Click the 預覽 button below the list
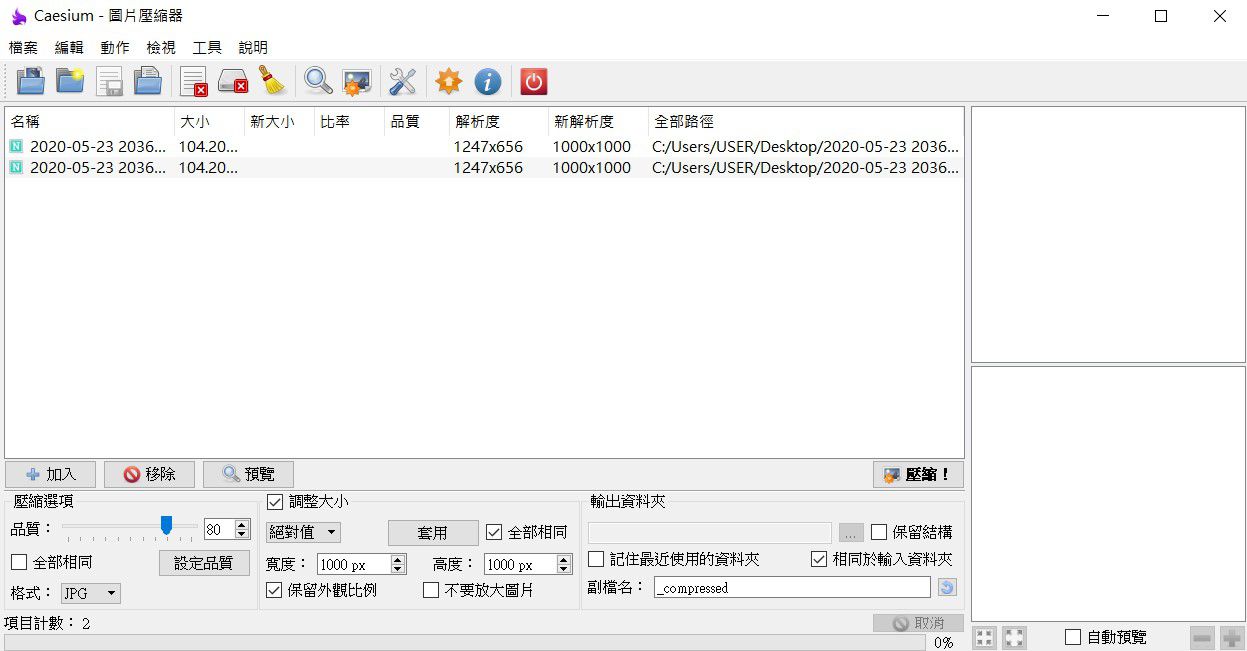1247x651 pixels. (x=248, y=474)
